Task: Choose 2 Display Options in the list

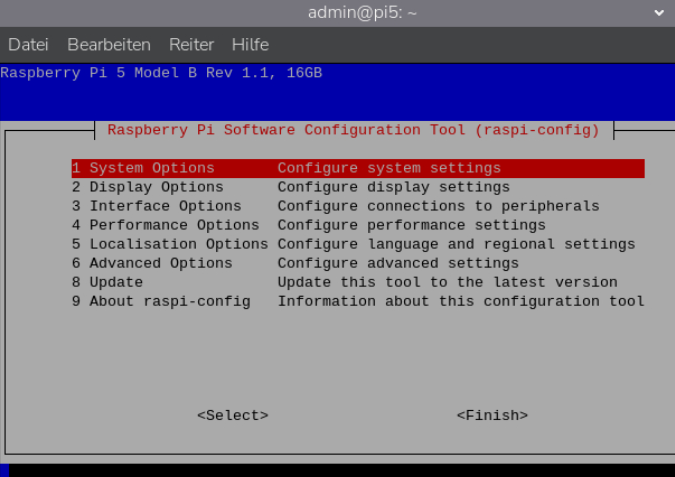Action: (x=147, y=187)
